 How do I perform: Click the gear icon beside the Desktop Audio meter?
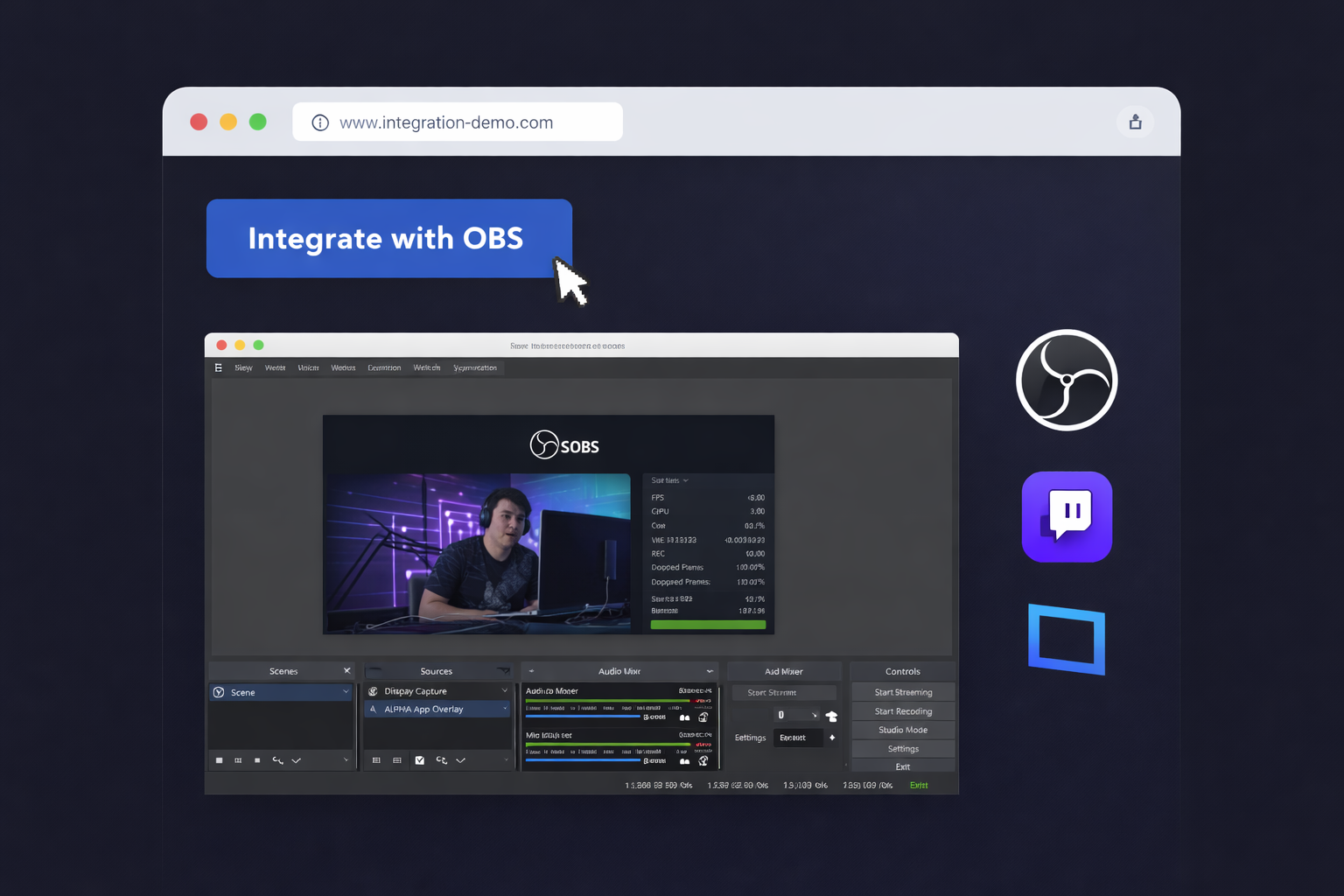[703, 717]
